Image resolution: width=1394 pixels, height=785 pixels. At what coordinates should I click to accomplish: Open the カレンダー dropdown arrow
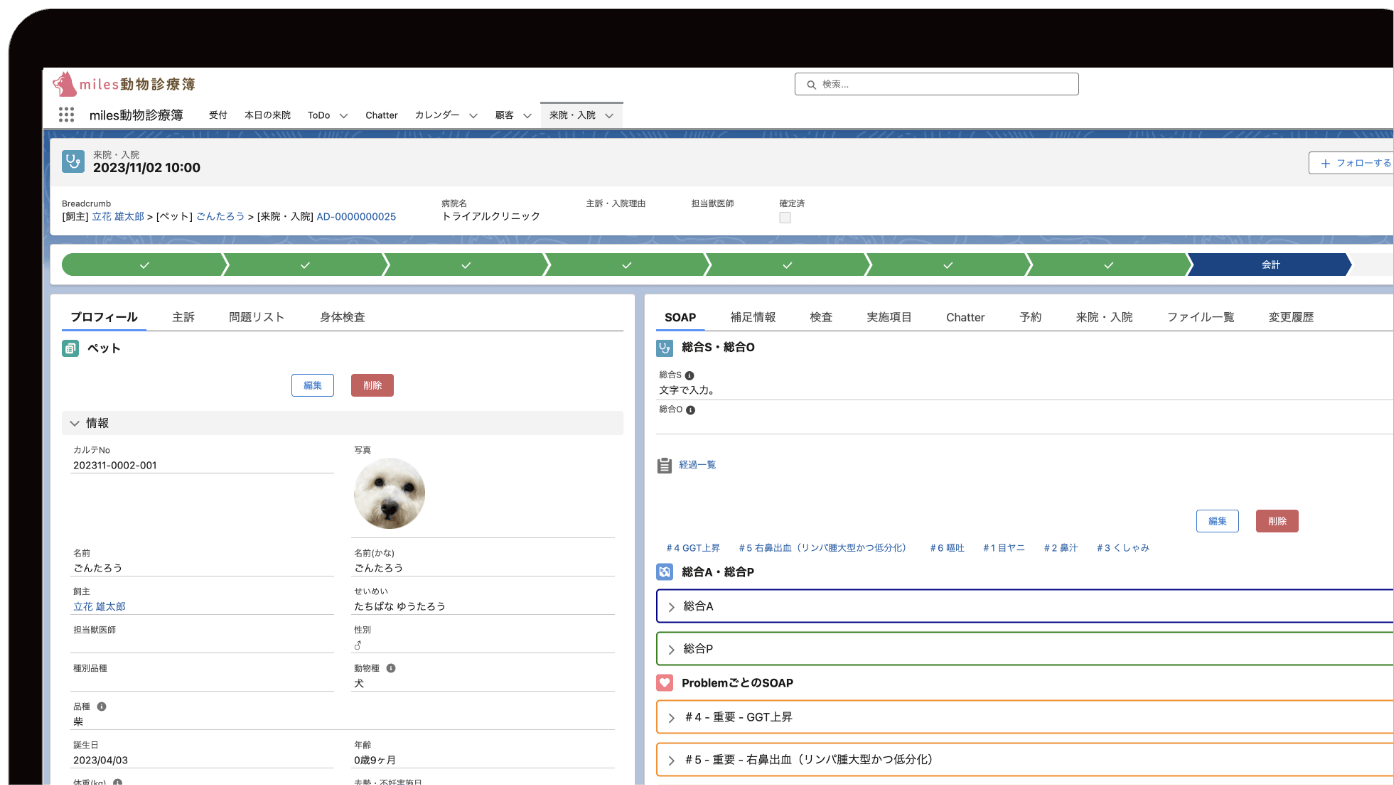click(473, 116)
